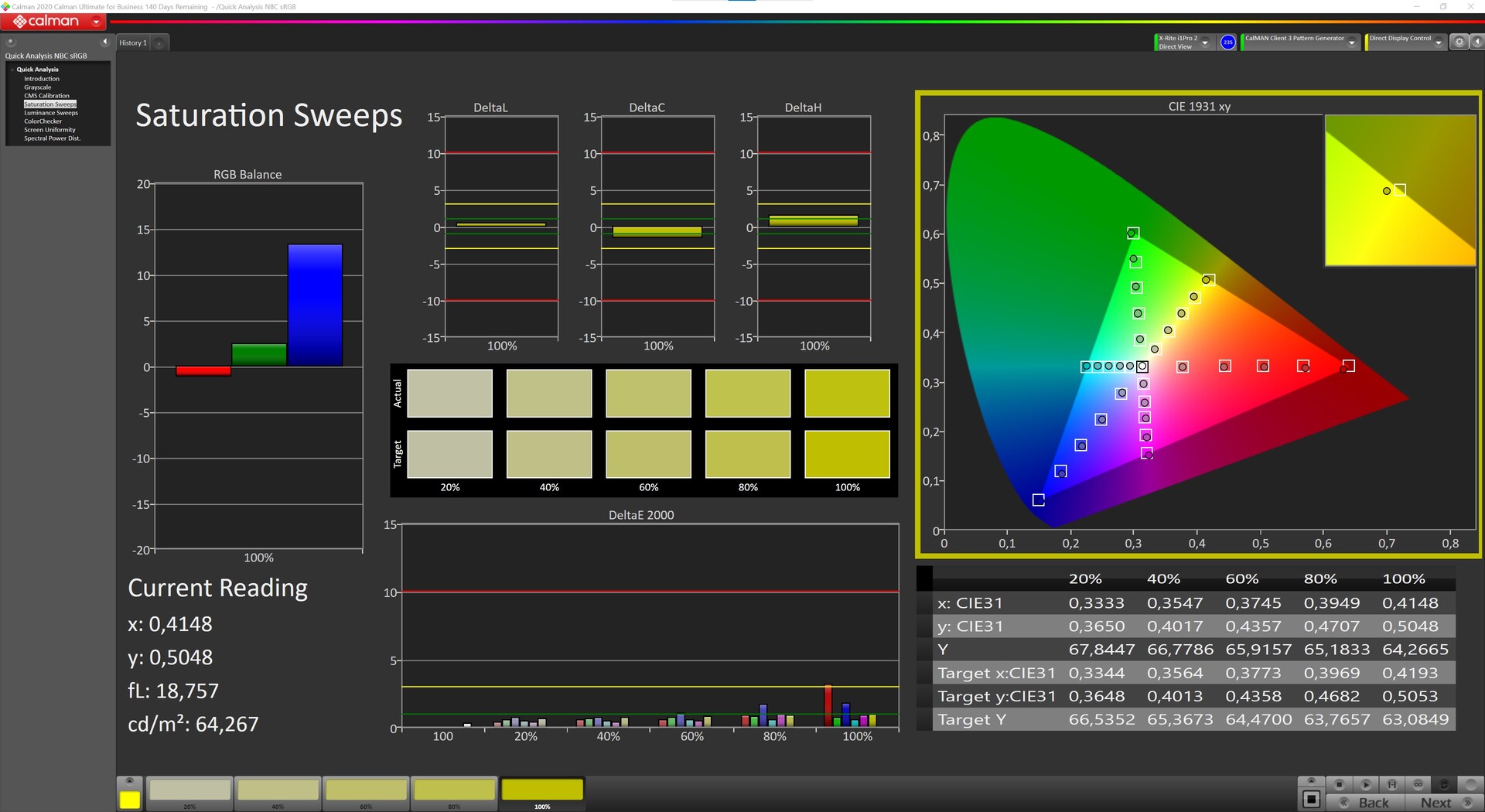
Task: Collapse the Quick Analysis tree node
Action: 12,70
